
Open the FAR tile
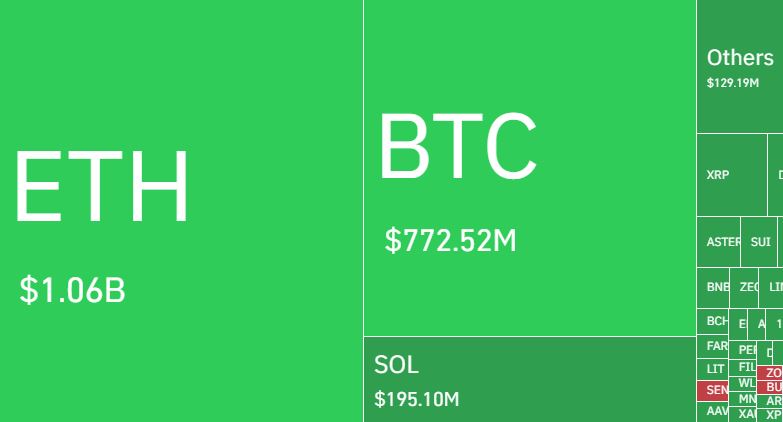(715, 346)
